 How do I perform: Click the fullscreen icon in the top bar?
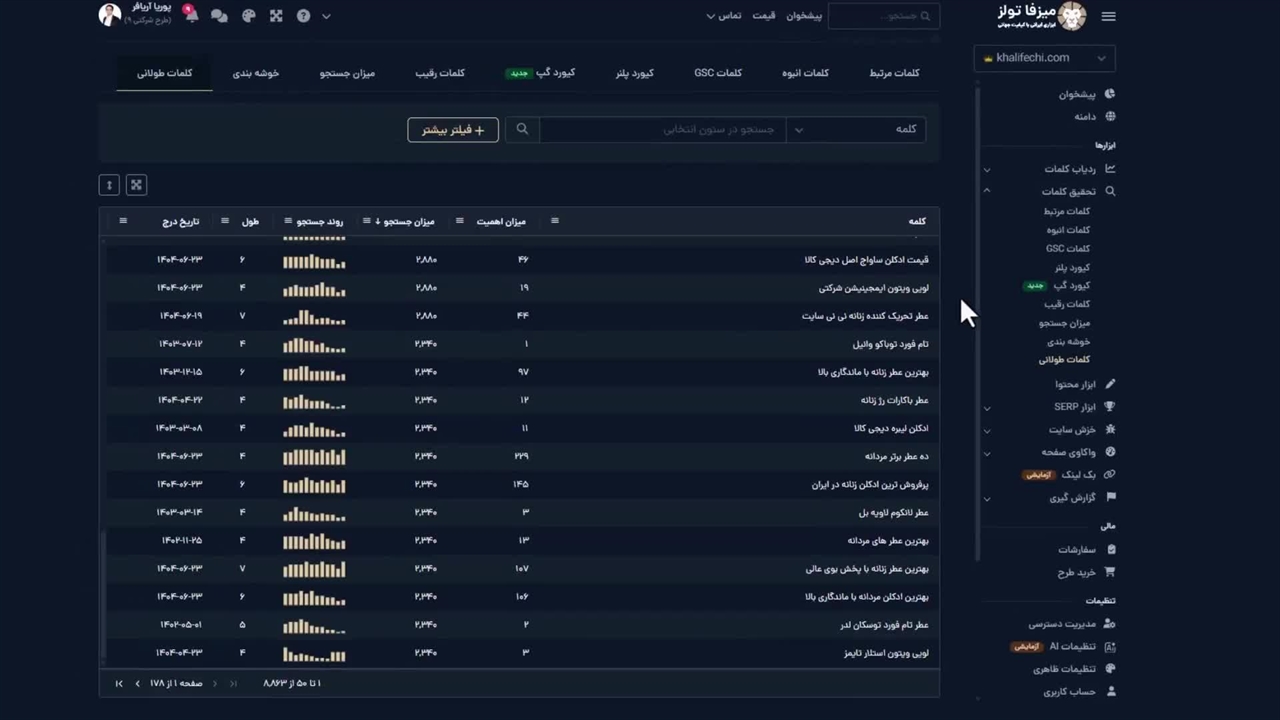point(276,16)
